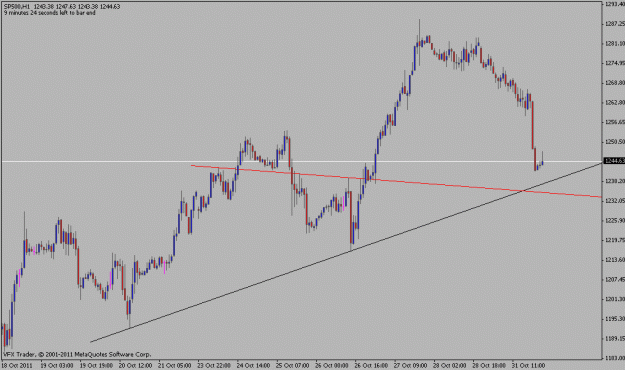Click the 1225.90 price scale label
Screen dimensions: 625x370
(615, 220)
